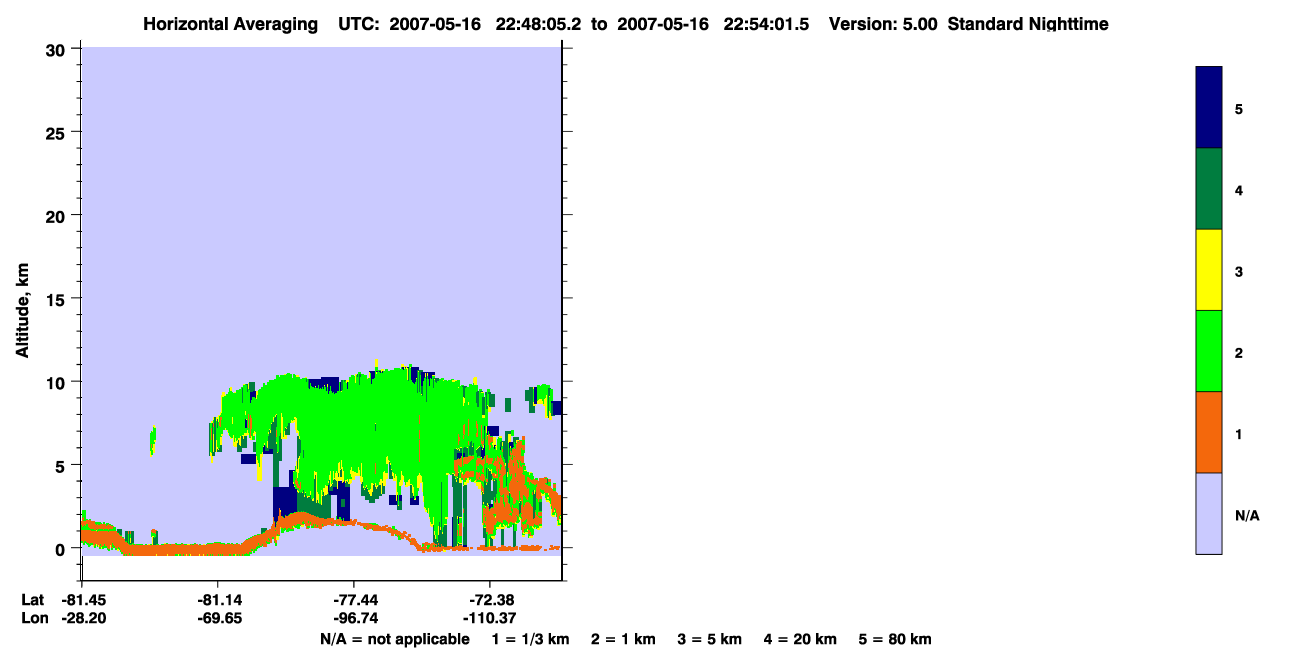1300x667 pixels.
Task: Click the 'N/A = not applicable' legend text
Action: pyautogui.click(x=395, y=639)
